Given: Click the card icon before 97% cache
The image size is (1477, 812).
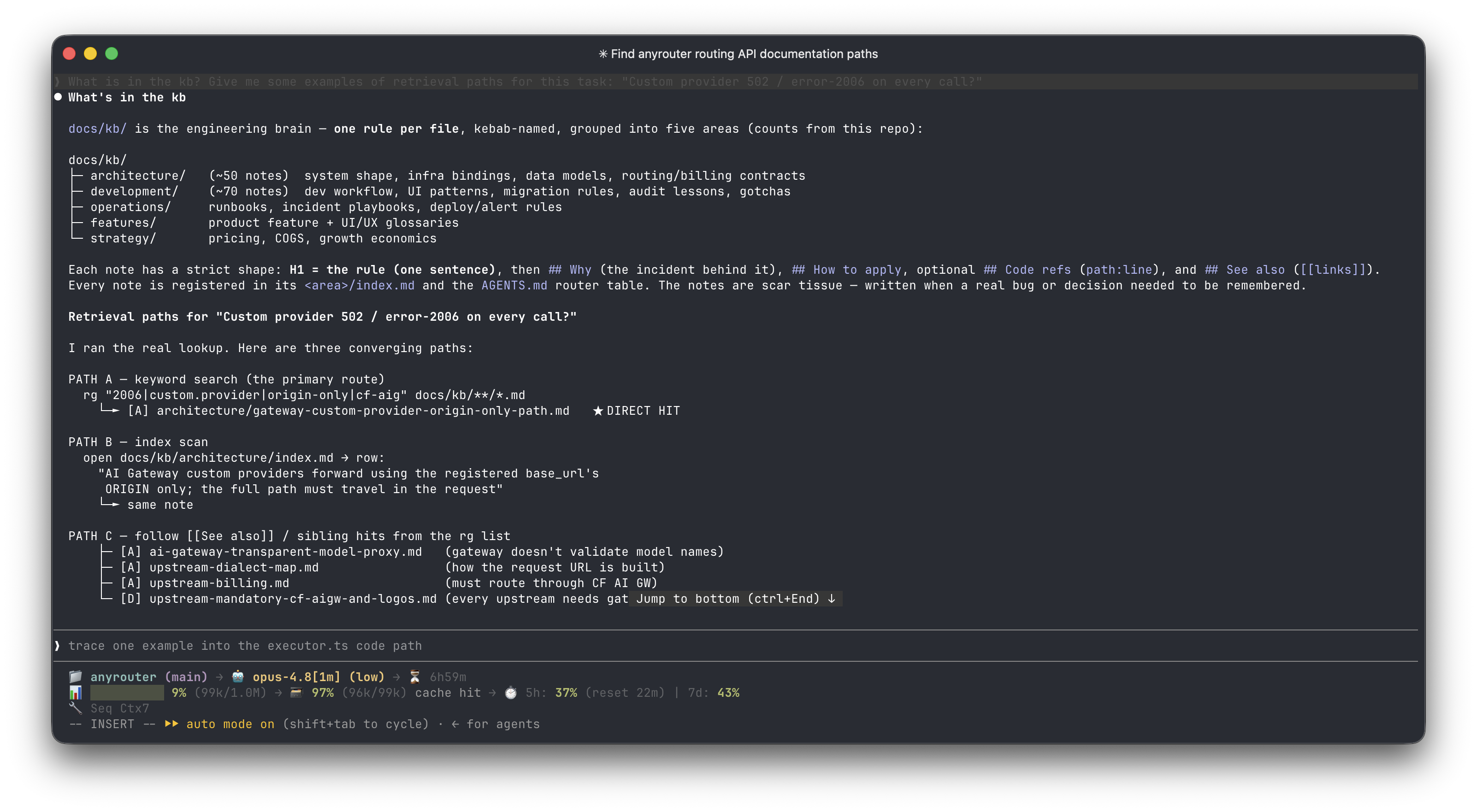Looking at the screenshot, I should click(x=296, y=692).
